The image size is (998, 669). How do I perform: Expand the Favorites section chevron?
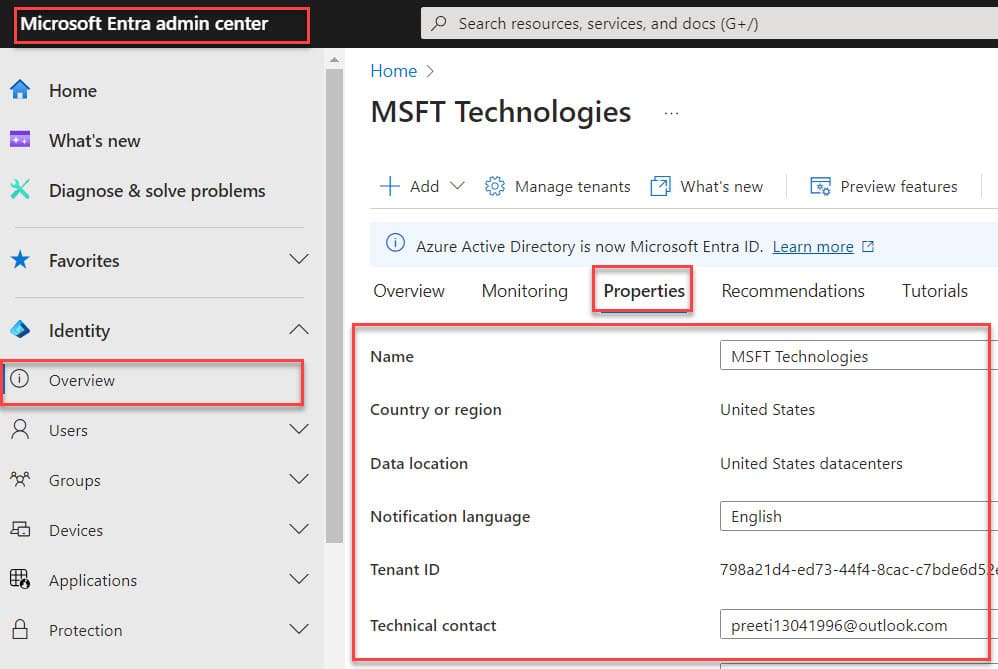pyautogui.click(x=299, y=259)
